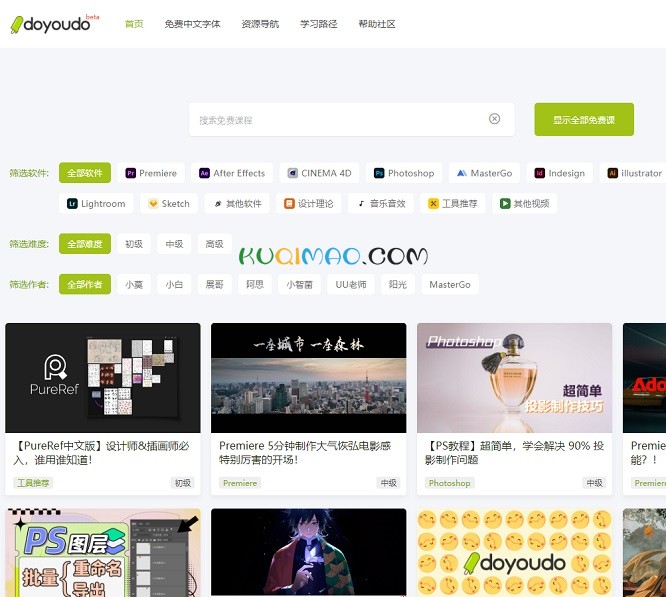Viewport: 666px width, 597px height.
Task: Filter author by 小智菌
Action: (x=299, y=284)
